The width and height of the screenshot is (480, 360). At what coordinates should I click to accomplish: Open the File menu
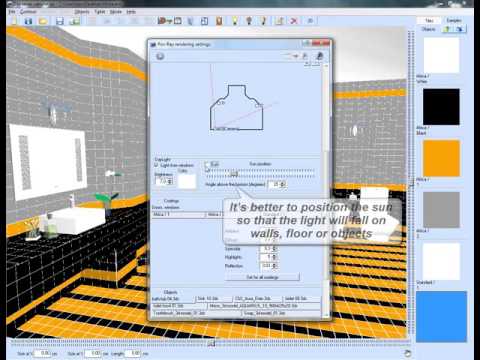[12, 11]
